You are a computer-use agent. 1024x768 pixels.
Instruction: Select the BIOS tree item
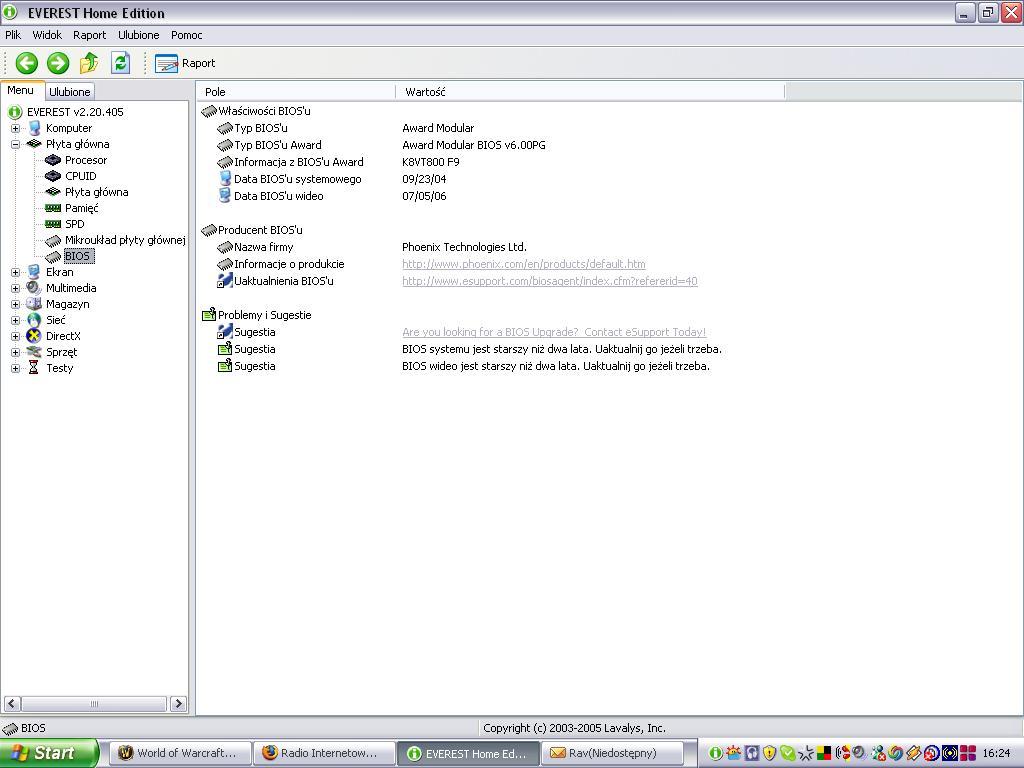(x=77, y=256)
